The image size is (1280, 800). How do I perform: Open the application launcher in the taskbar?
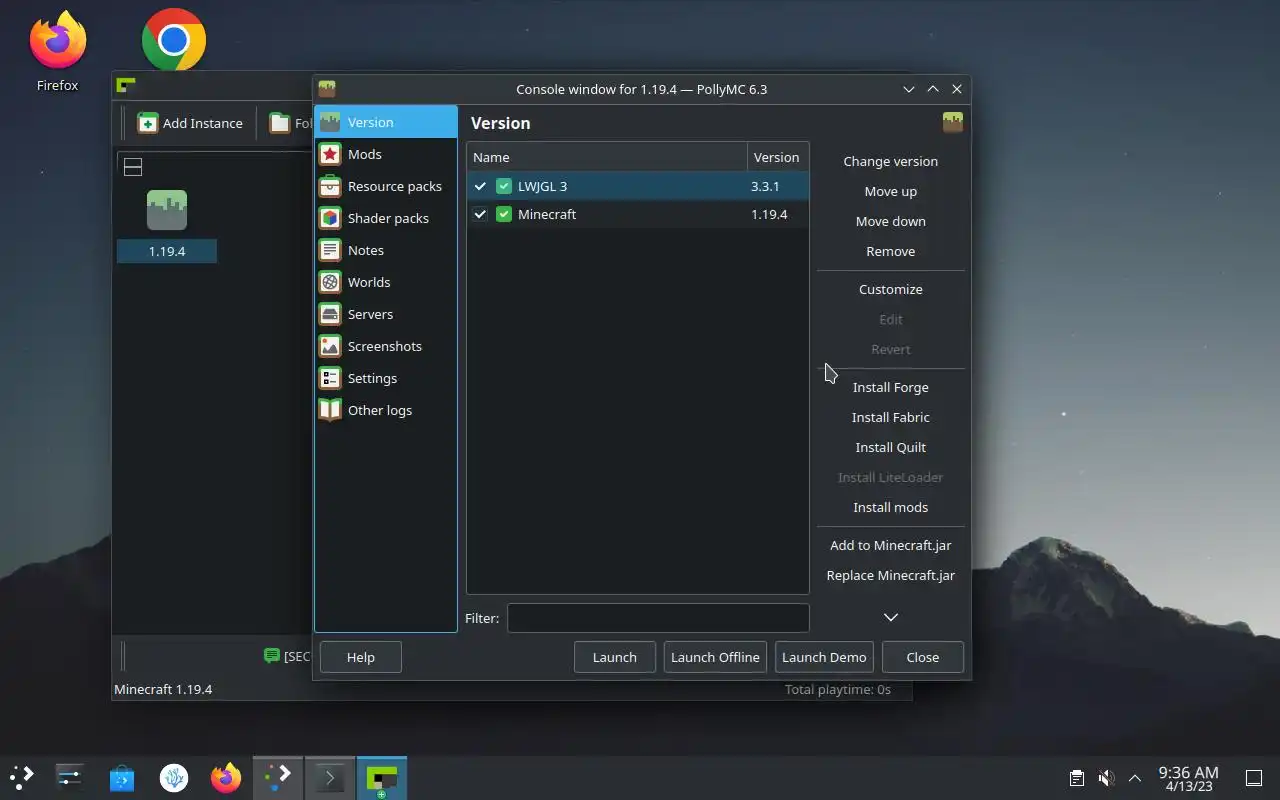[x=22, y=777]
